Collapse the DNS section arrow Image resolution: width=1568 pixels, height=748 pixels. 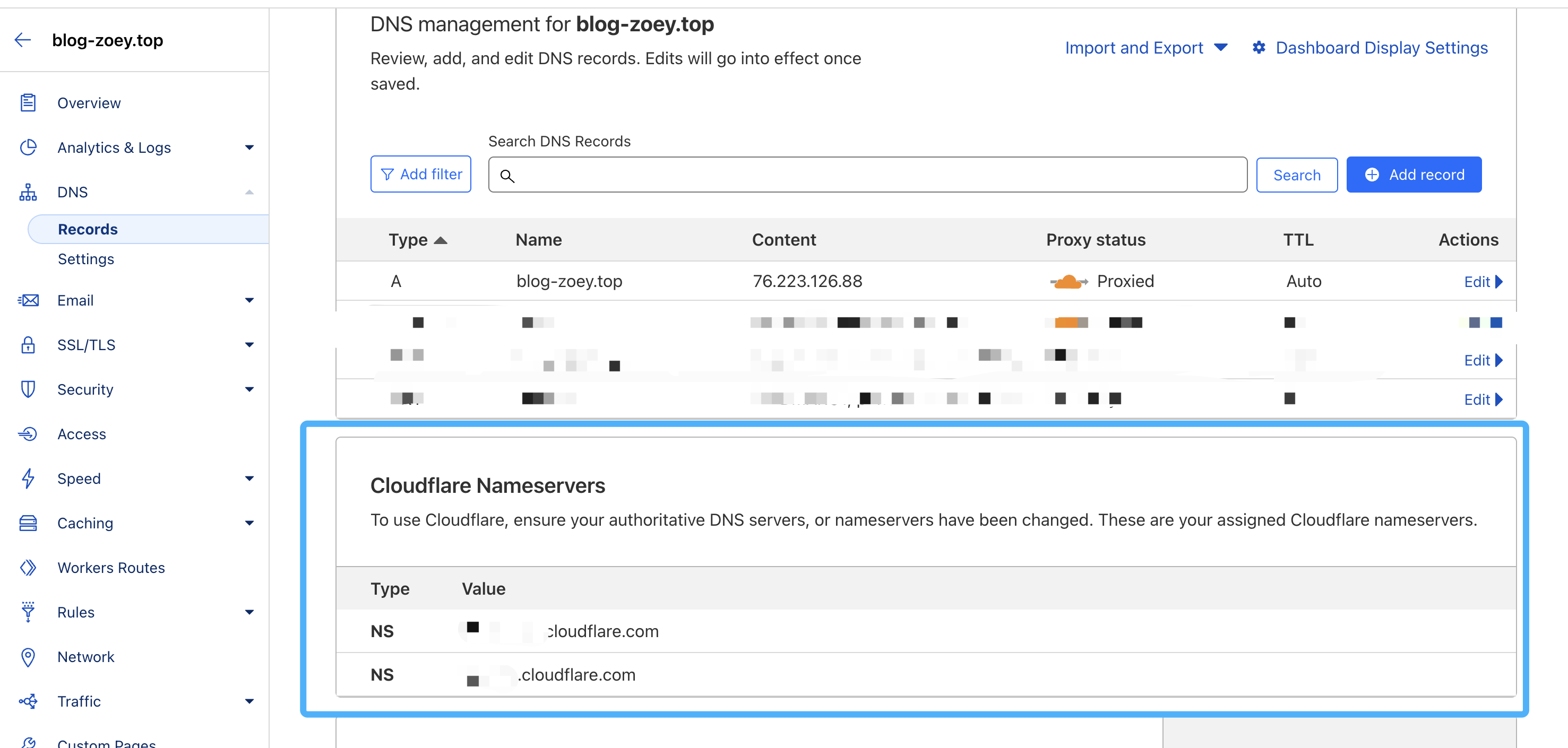click(249, 192)
